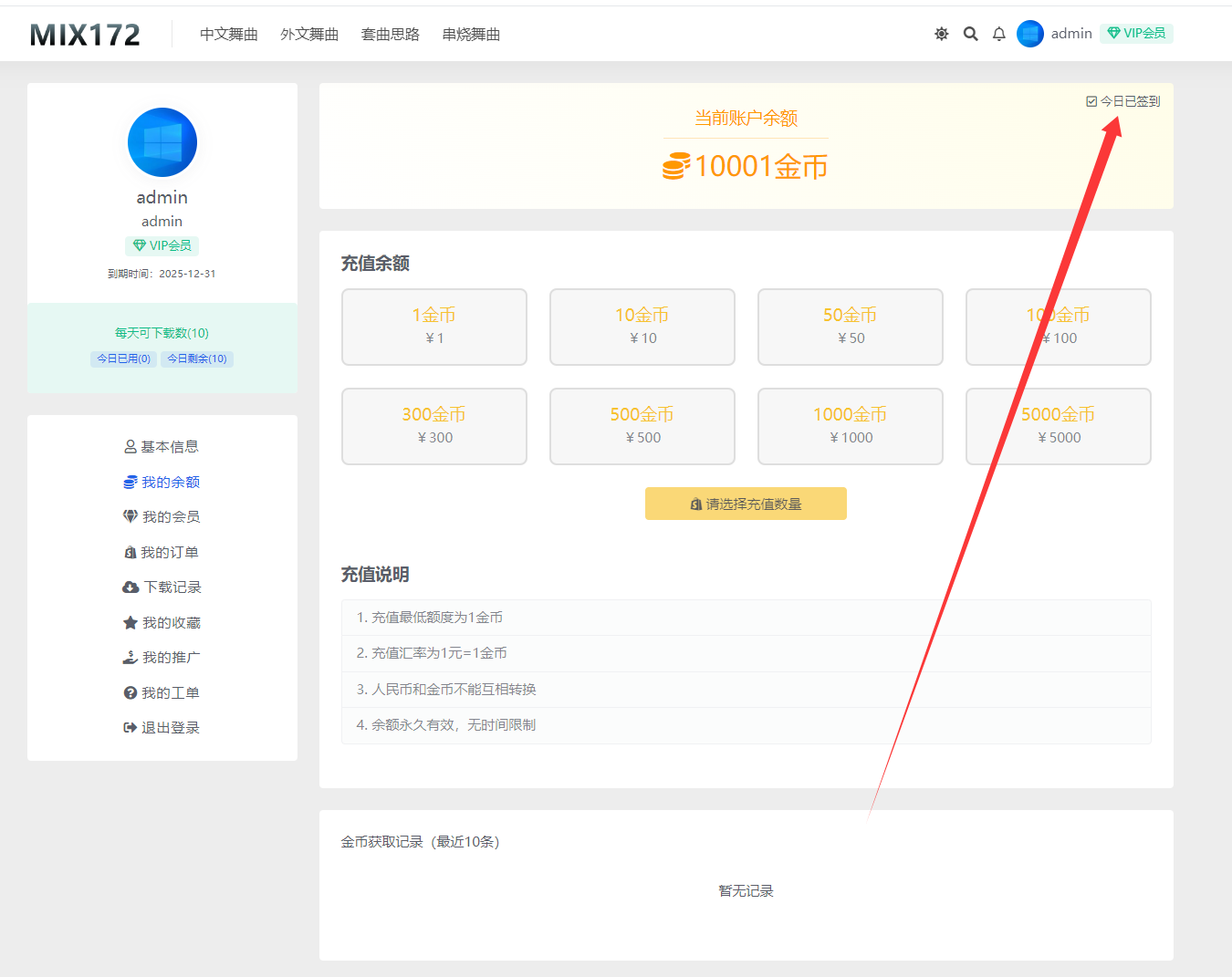The height and width of the screenshot is (977, 1232).
Task: Select the 1金币 recharge option
Action: (434, 327)
